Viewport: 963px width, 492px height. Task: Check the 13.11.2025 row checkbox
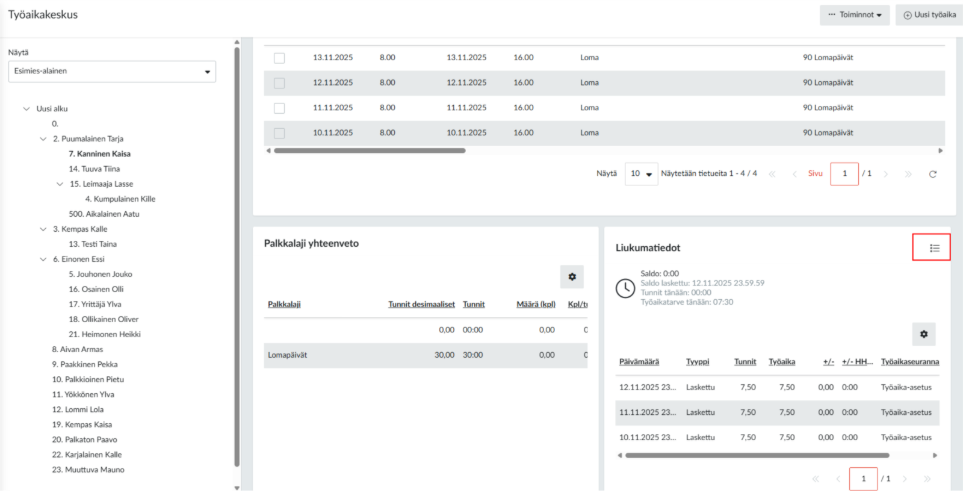click(279, 58)
